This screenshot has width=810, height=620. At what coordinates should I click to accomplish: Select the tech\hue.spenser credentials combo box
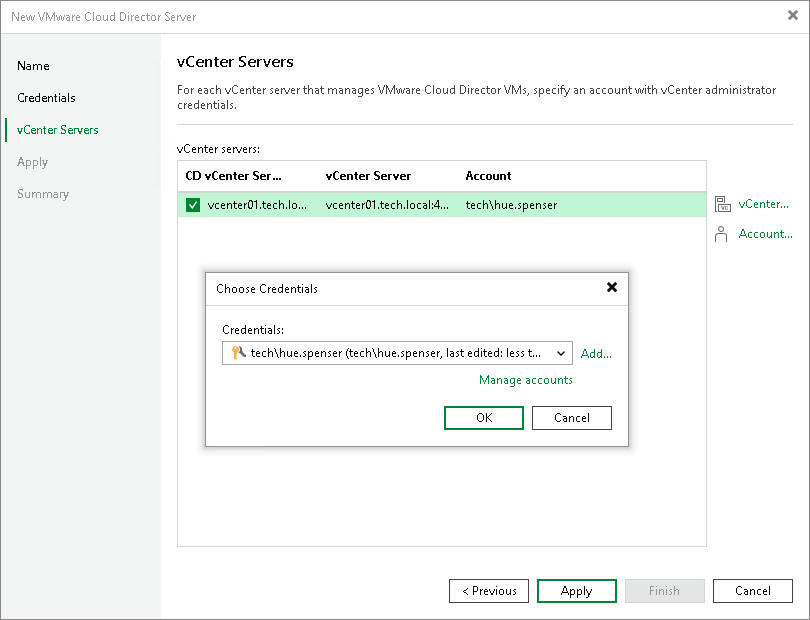tap(397, 353)
